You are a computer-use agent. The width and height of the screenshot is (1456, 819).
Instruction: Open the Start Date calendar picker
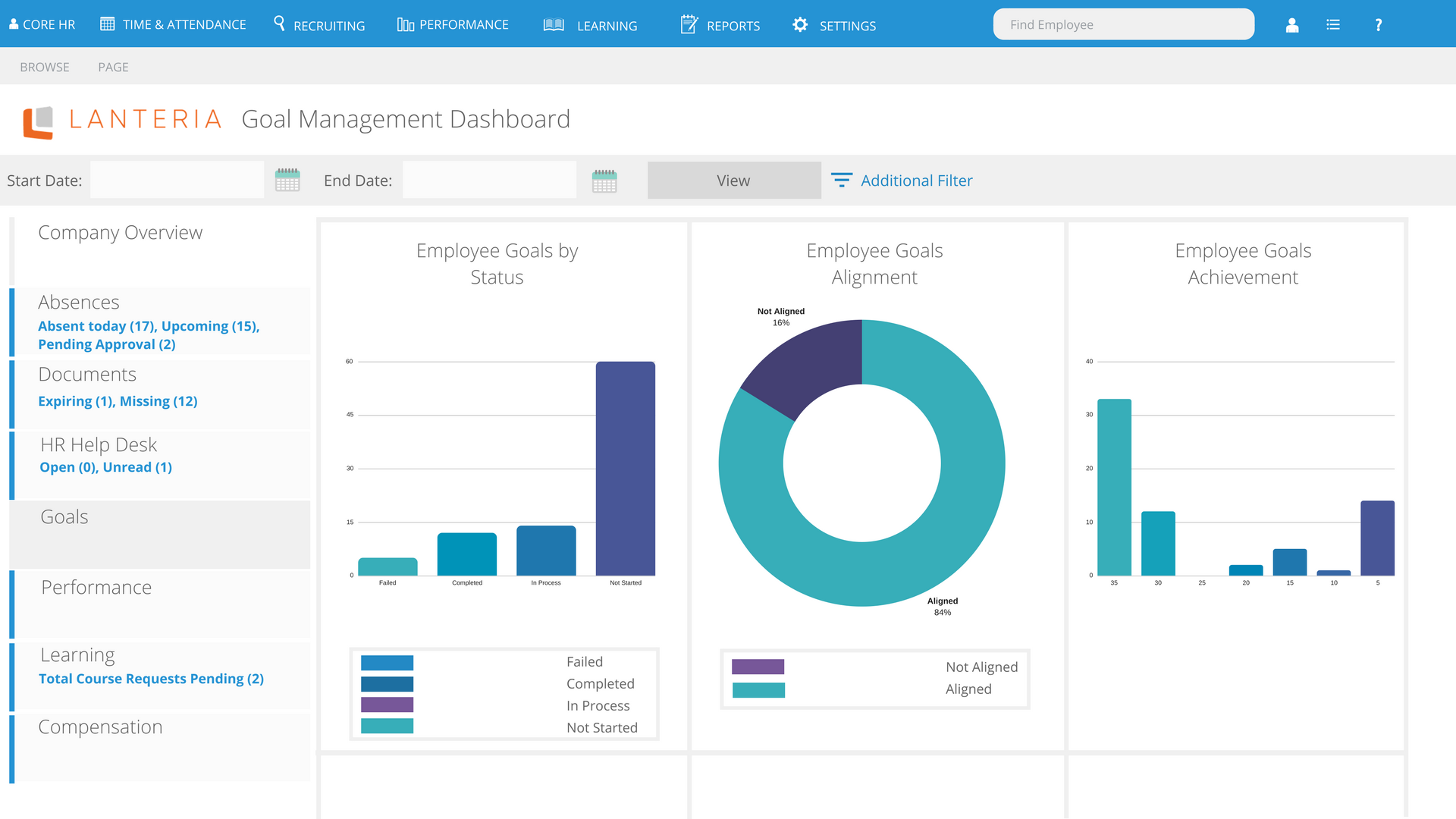[x=287, y=180]
